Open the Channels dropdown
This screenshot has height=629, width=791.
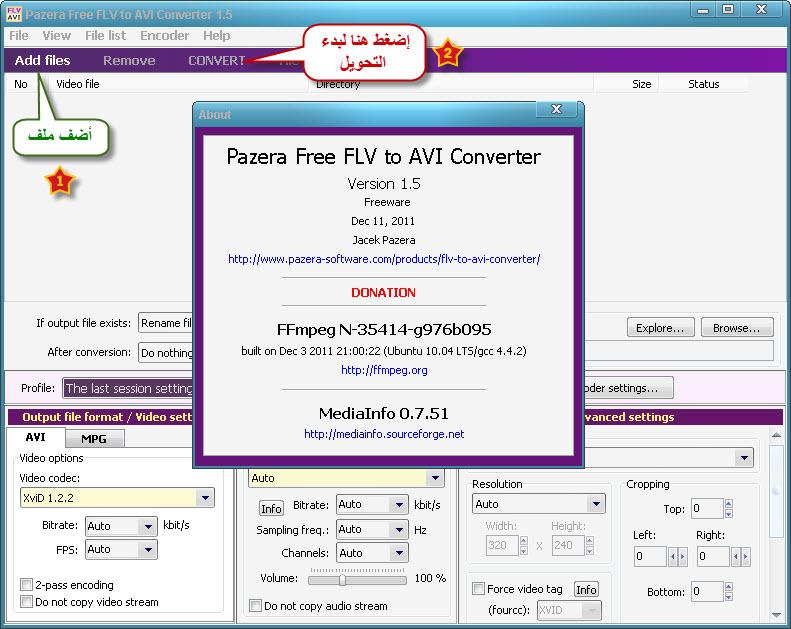[372, 553]
